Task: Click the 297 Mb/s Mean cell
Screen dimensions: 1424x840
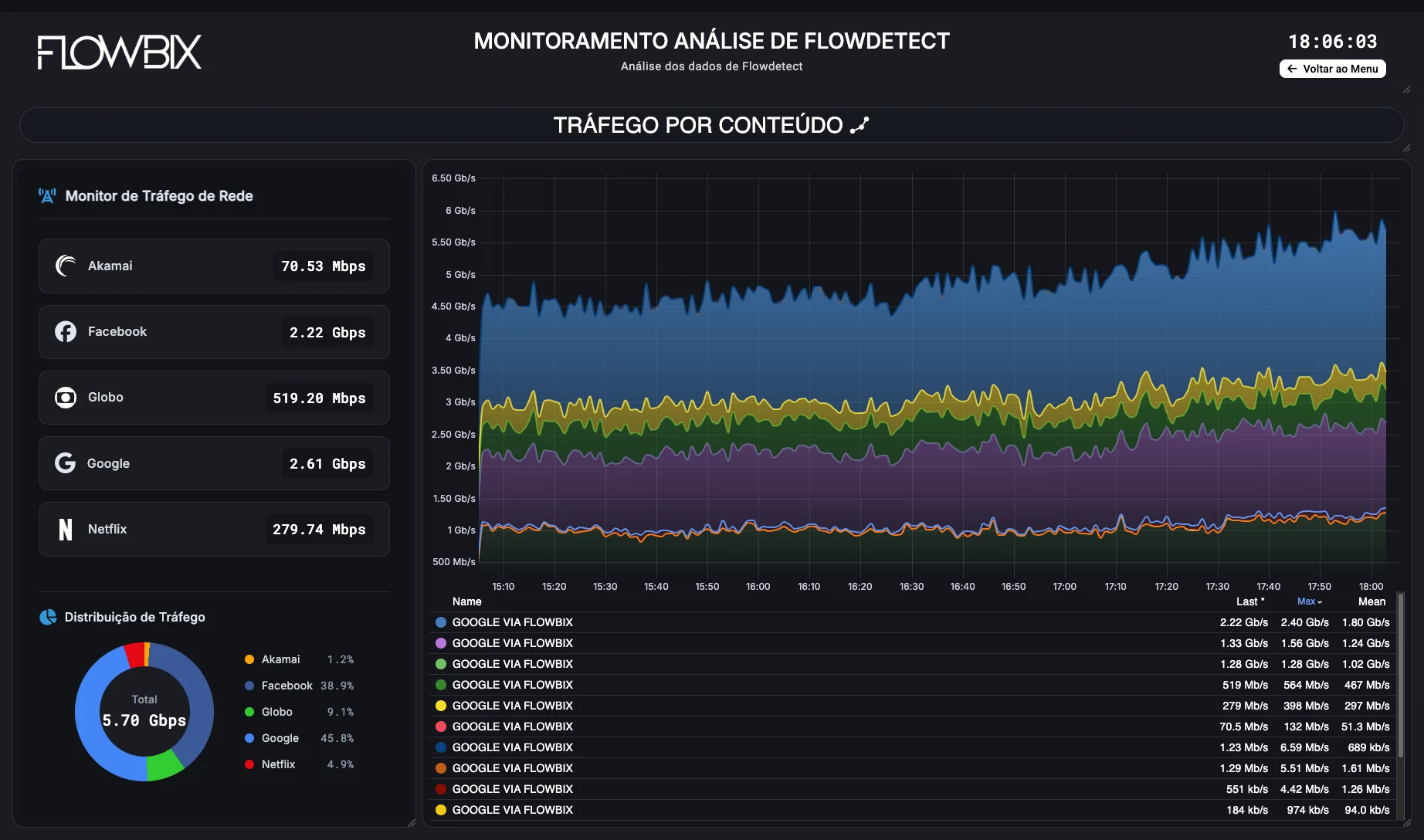Action: (1367, 706)
